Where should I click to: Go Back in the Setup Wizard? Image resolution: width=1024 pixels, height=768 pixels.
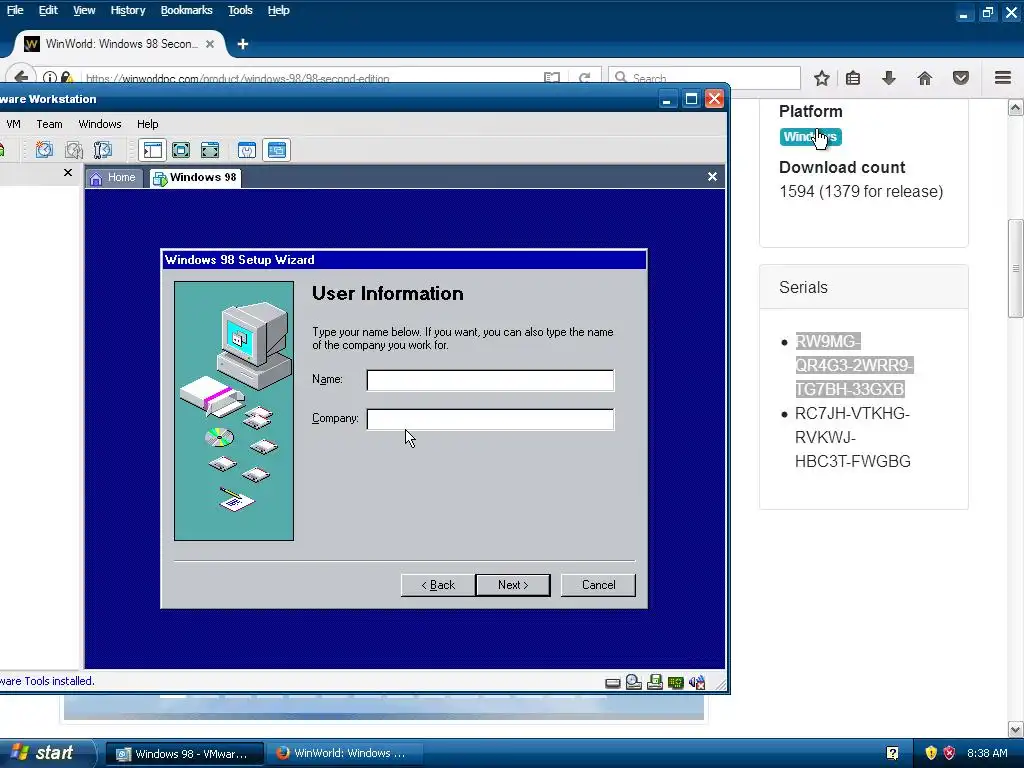(438, 585)
